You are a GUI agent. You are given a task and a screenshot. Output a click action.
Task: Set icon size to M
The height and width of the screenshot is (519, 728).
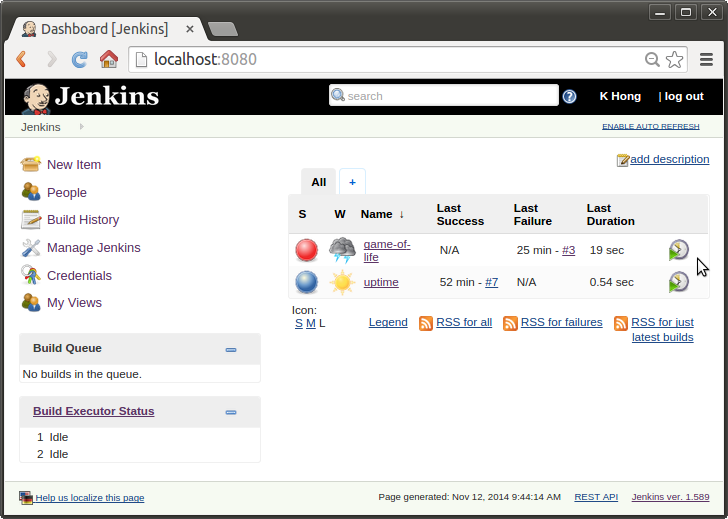[x=311, y=323]
